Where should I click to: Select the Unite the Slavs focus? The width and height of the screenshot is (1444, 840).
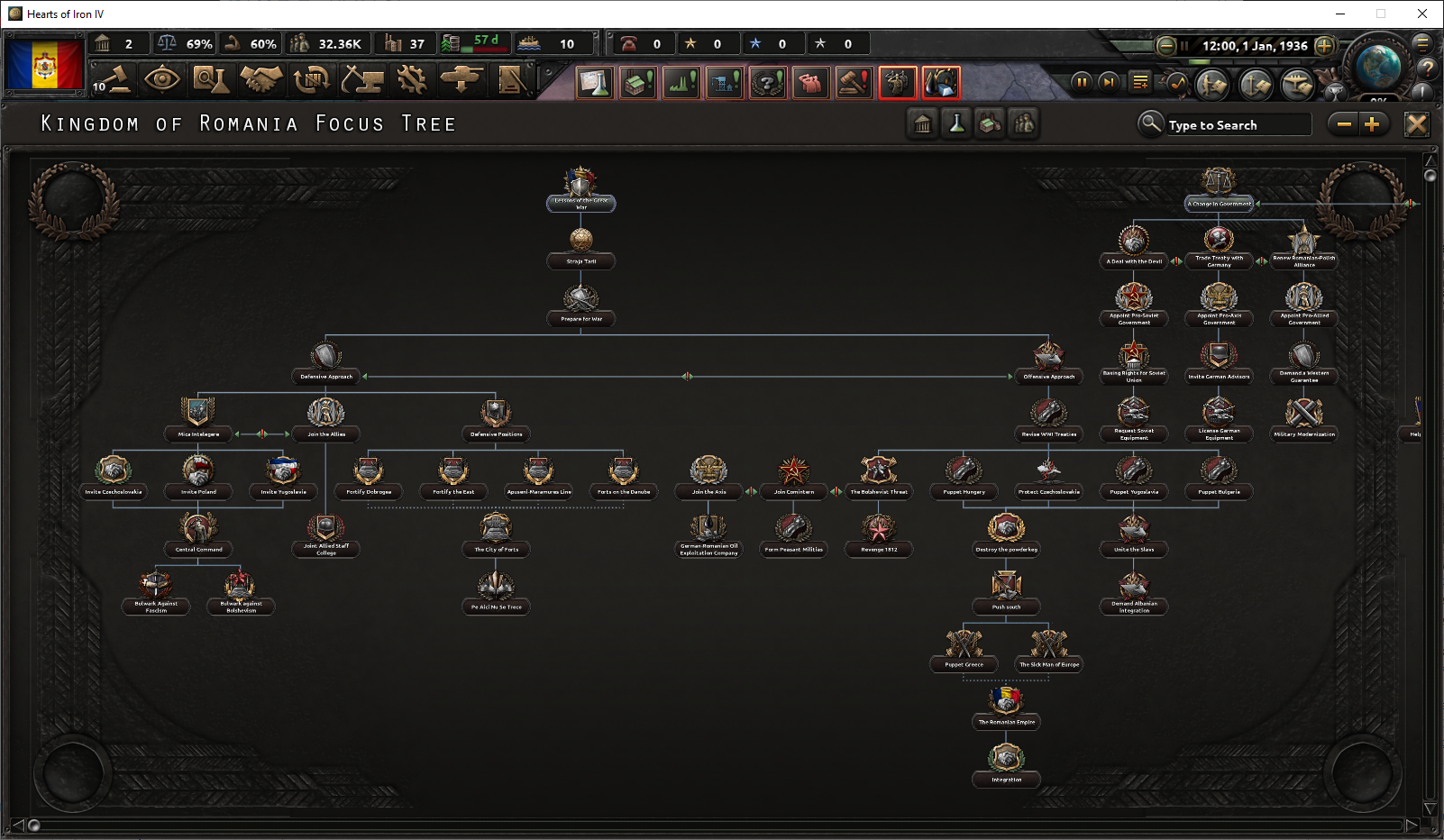tap(1134, 536)
